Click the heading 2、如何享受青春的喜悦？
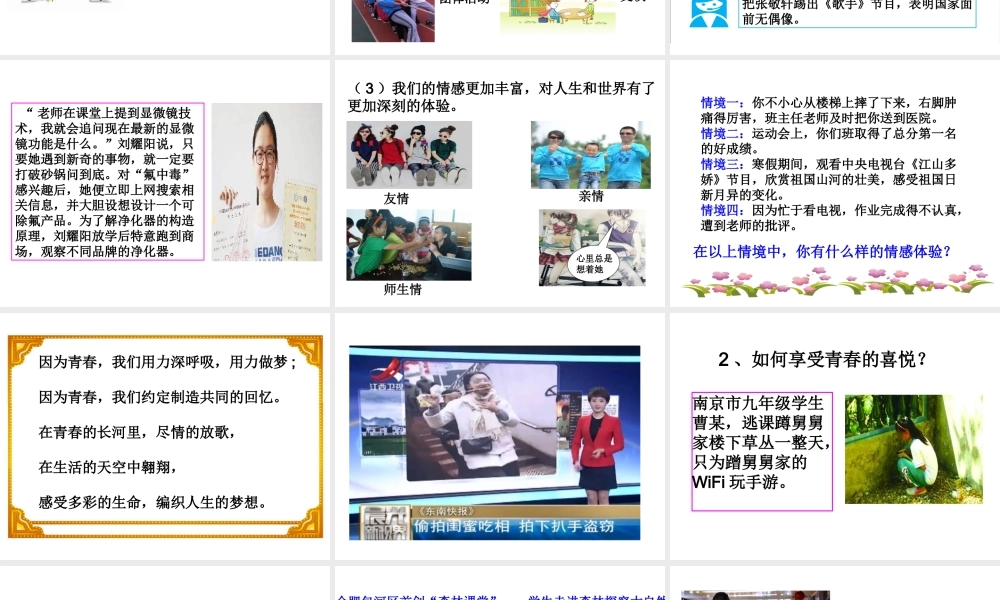This screenshot has width=1000, height=600. click(x=823, y=360)
